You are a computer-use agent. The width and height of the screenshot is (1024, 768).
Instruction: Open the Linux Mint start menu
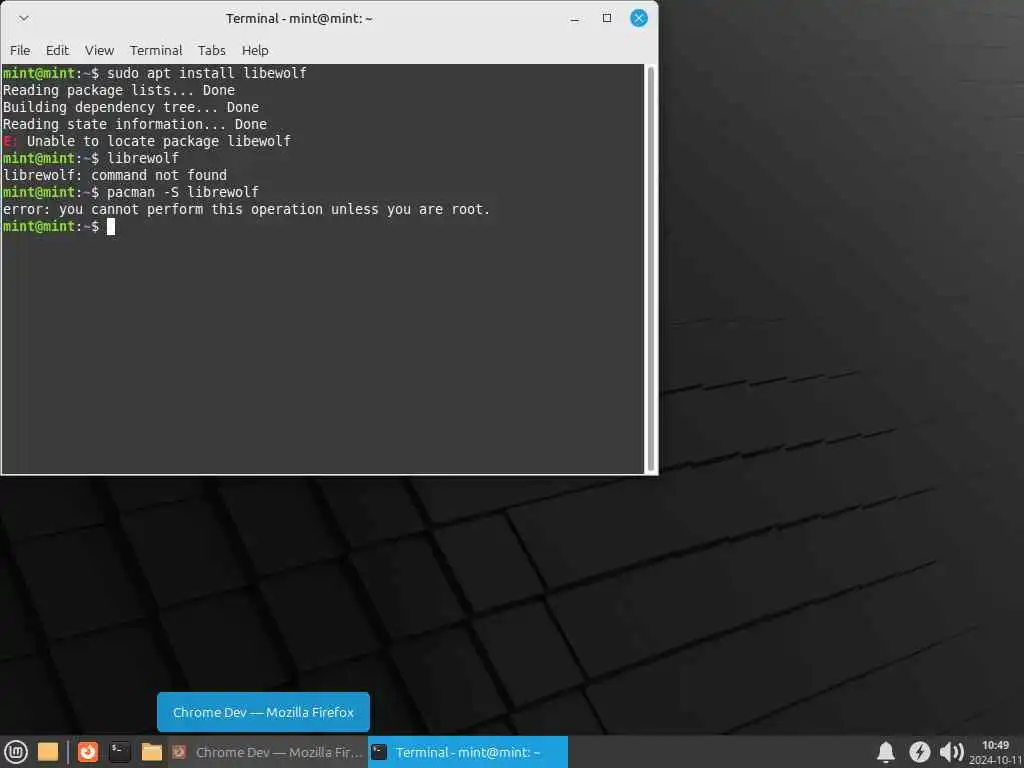tap(16, 752)
